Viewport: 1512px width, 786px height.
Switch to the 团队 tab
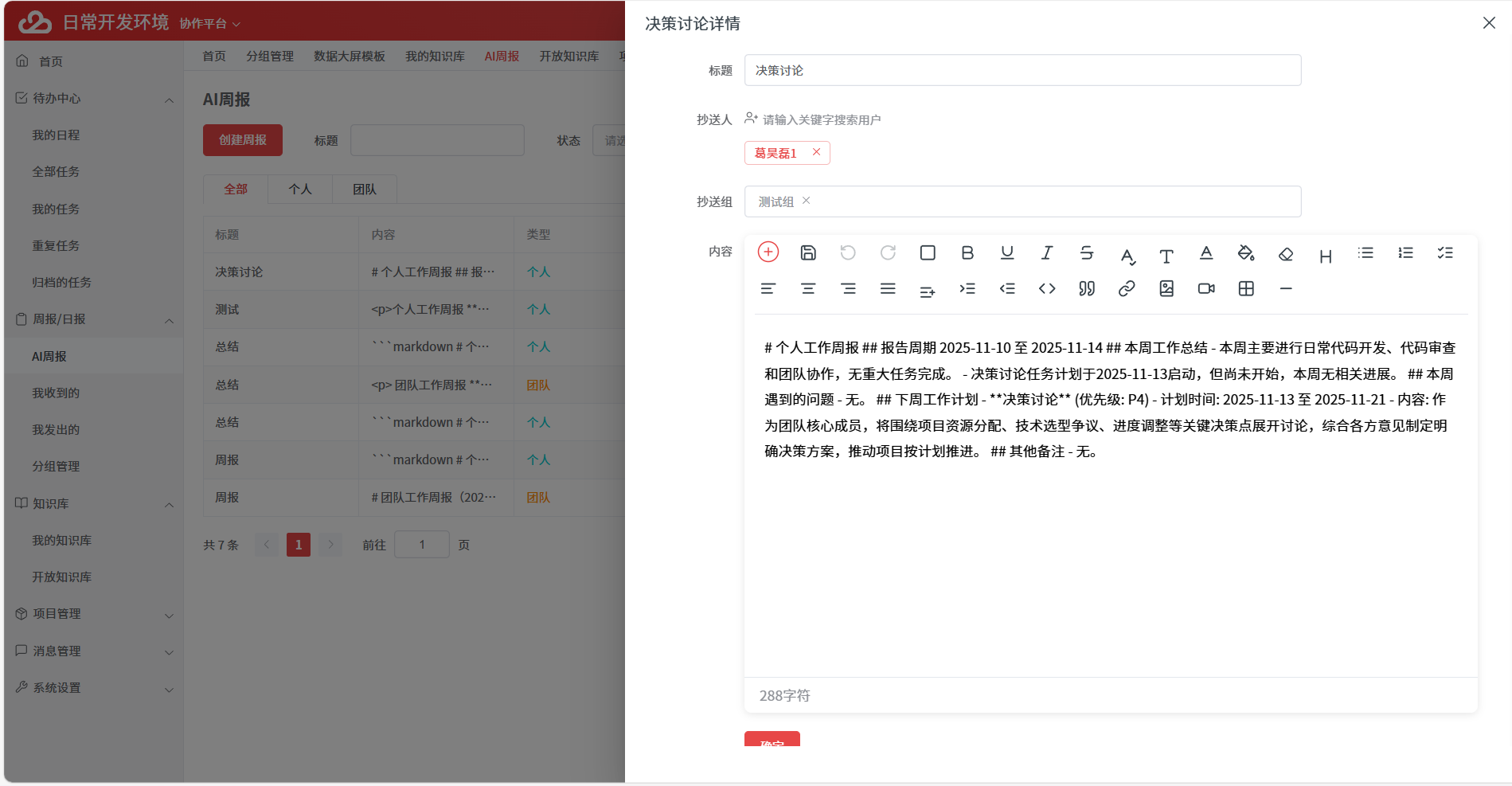click(x=365, y=189)
